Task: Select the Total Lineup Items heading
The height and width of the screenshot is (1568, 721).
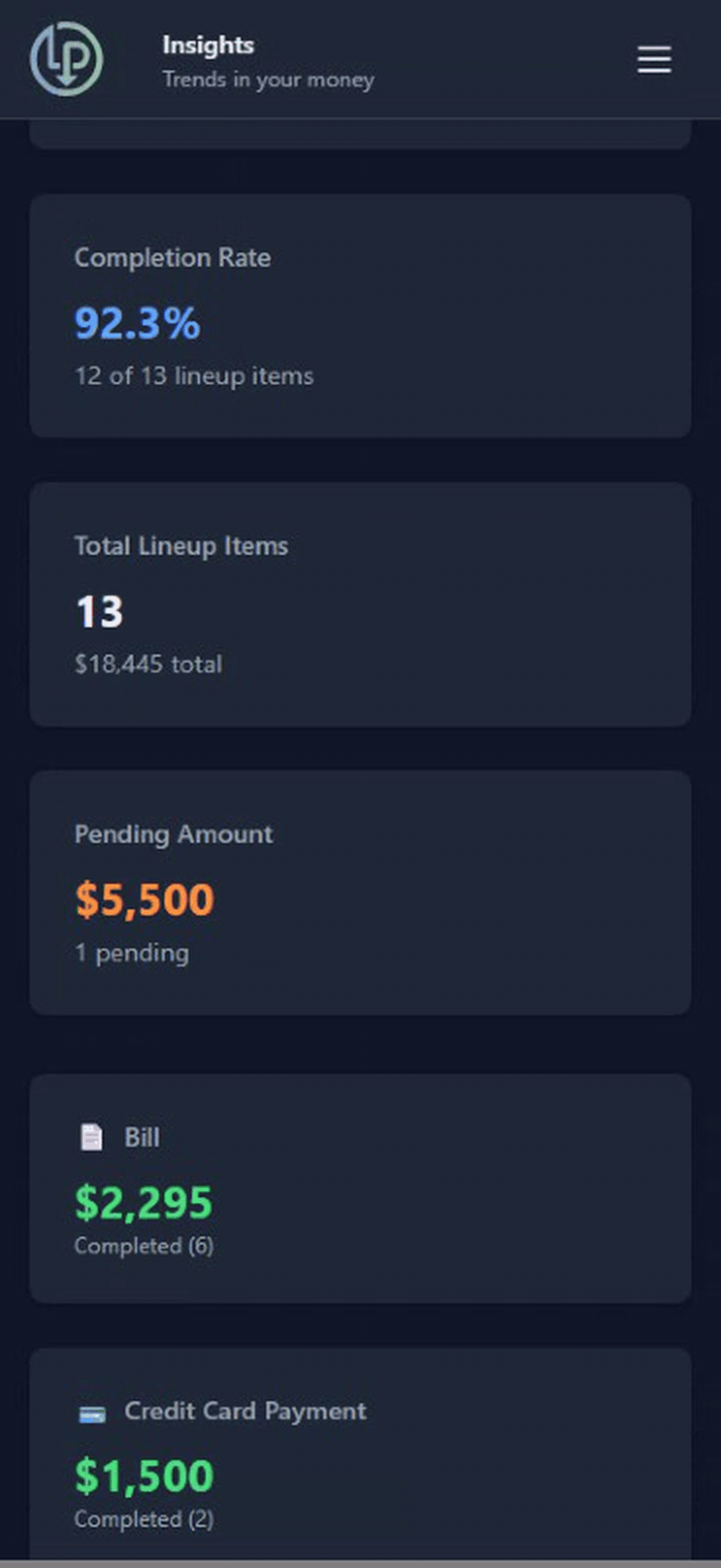Action: pos(181,546)
